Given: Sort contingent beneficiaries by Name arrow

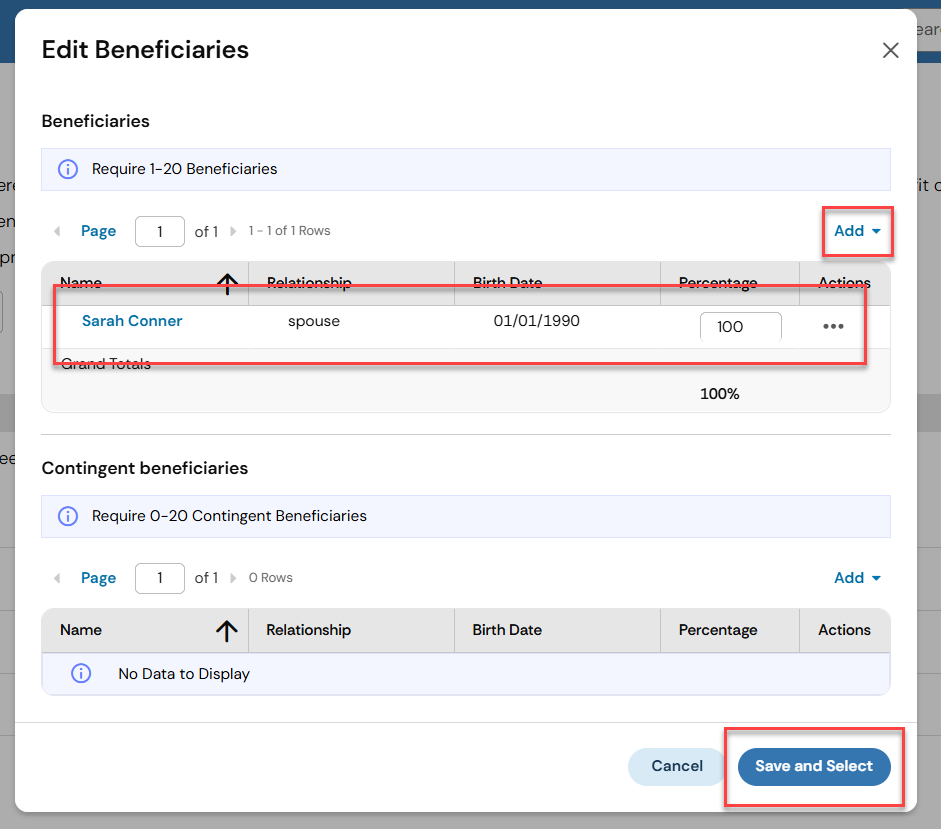Looking at the screenshot, I should (x=227, y=630).
